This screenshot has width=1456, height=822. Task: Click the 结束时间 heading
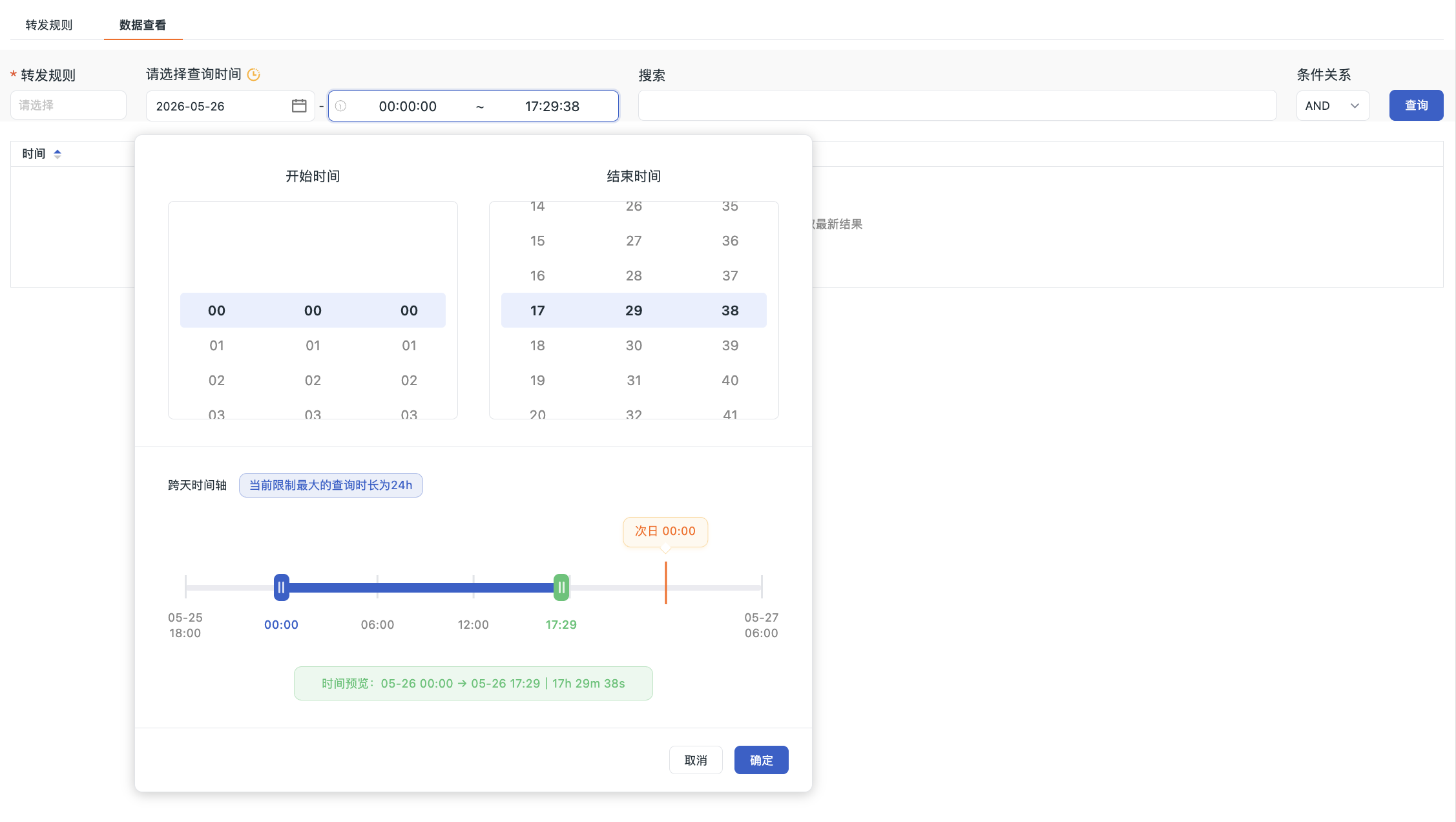click(634, 176)
